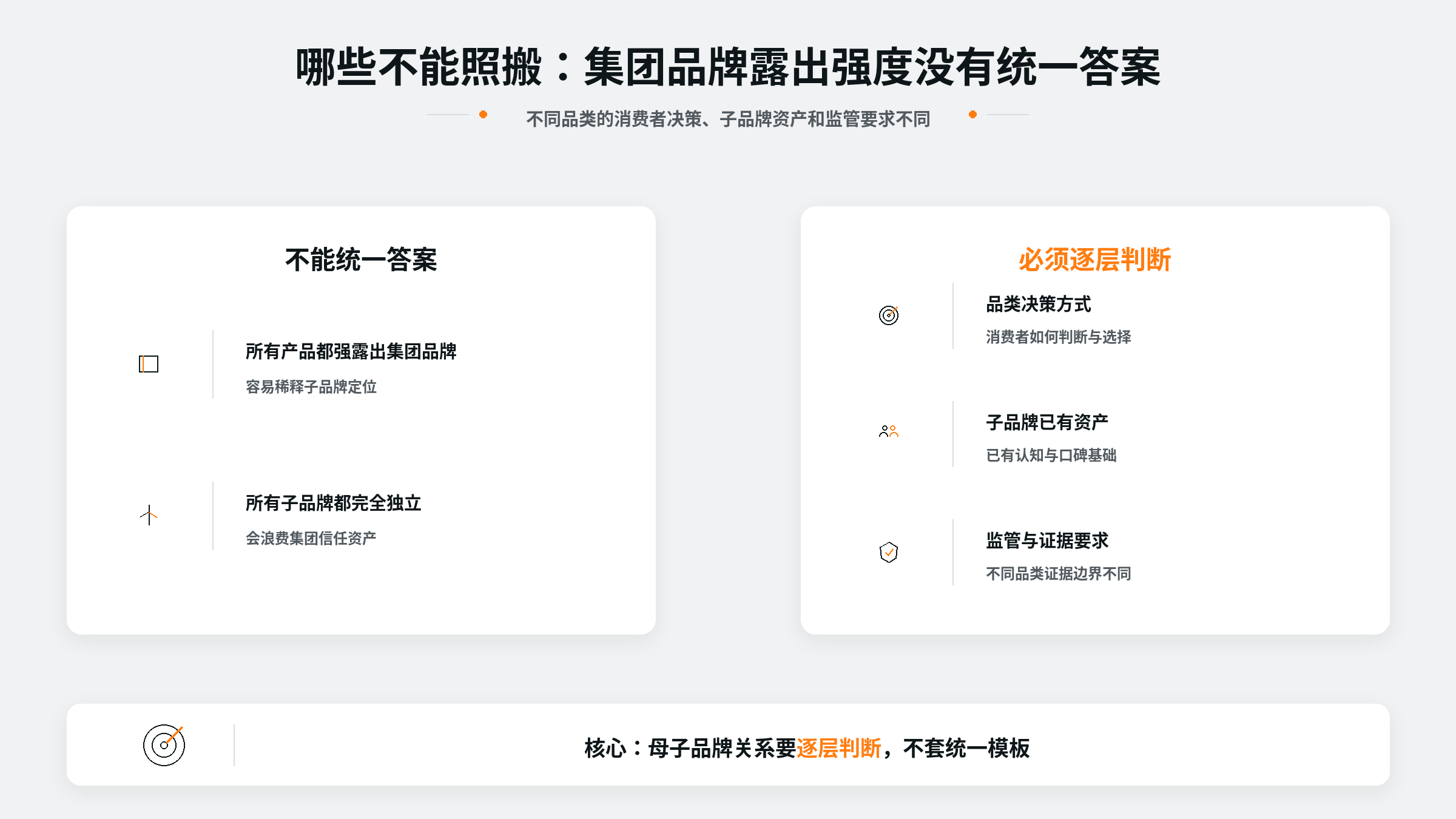The width and height of the screenshot is (1456, 819).
Task: Select the footer text 不套统一模板
Action: [x=966, y=748]
